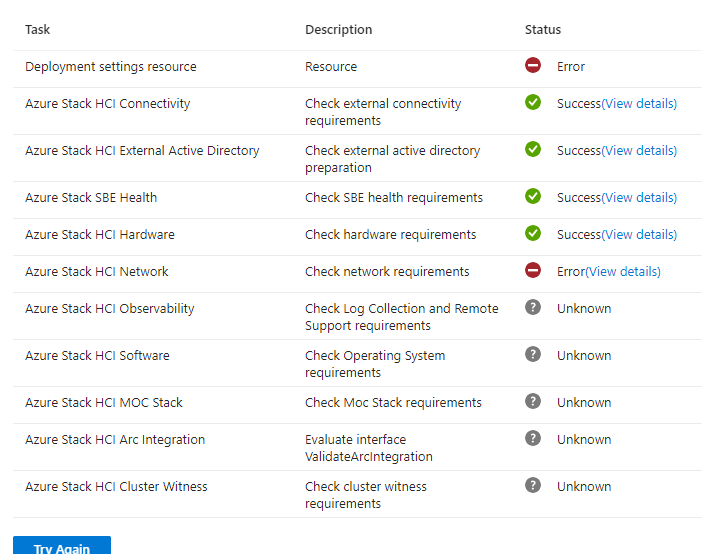
Task: Click the Status column header
Action: 543,30
